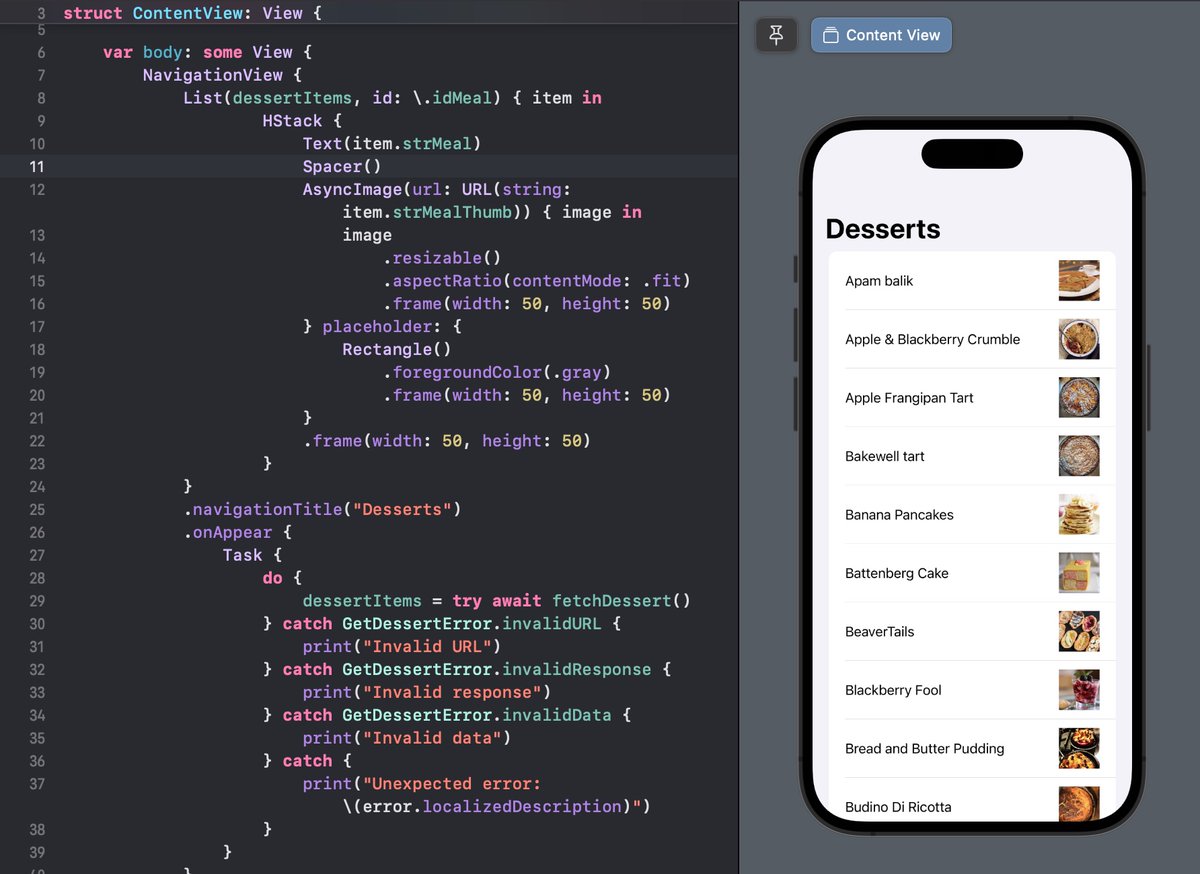The width and height of the screenshot is (1200, 874).
Task: Click line number 29 gutter to add breakpoint
Action: coord(37,600)
